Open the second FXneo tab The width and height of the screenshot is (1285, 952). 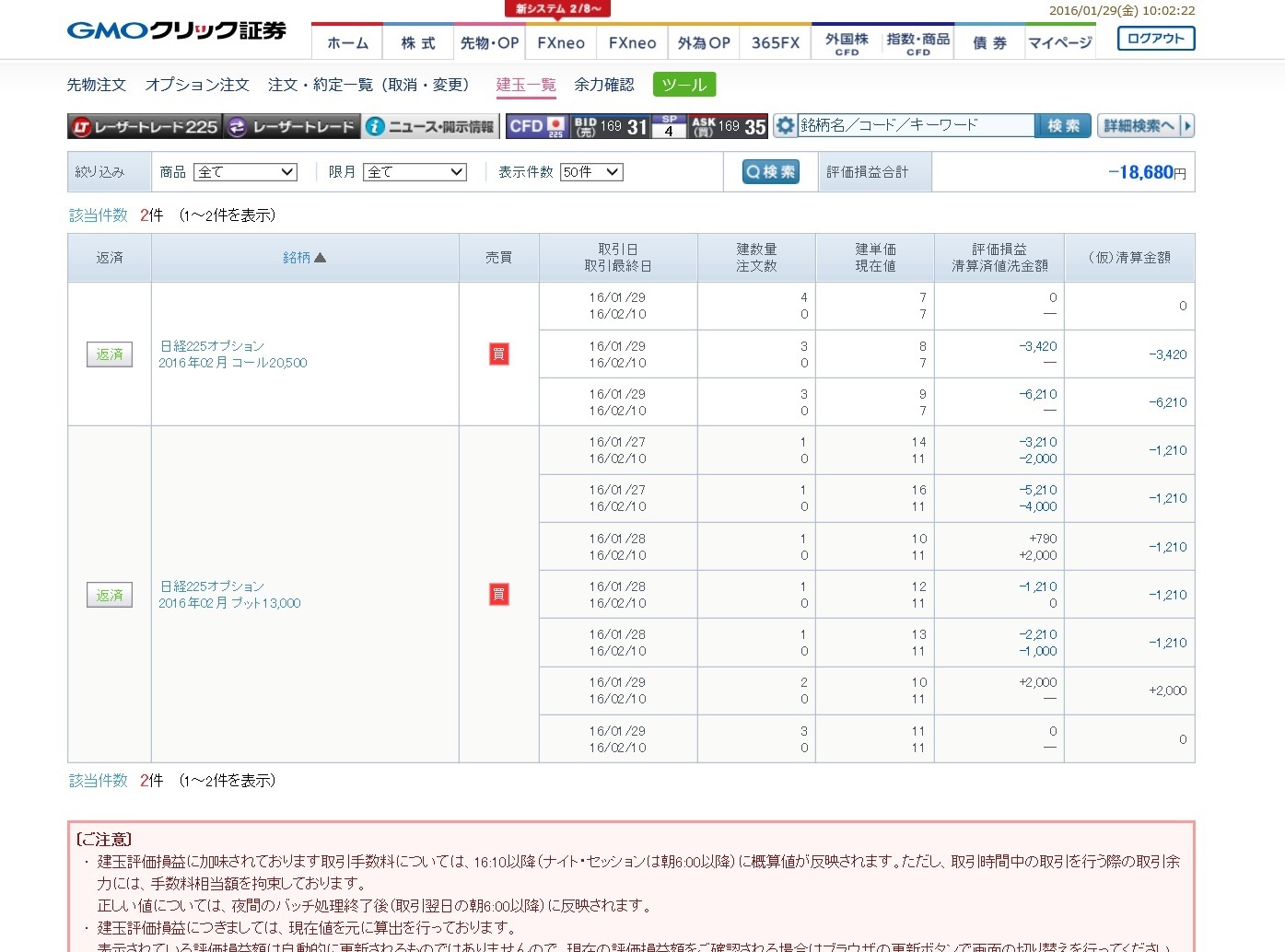point(632,42)
